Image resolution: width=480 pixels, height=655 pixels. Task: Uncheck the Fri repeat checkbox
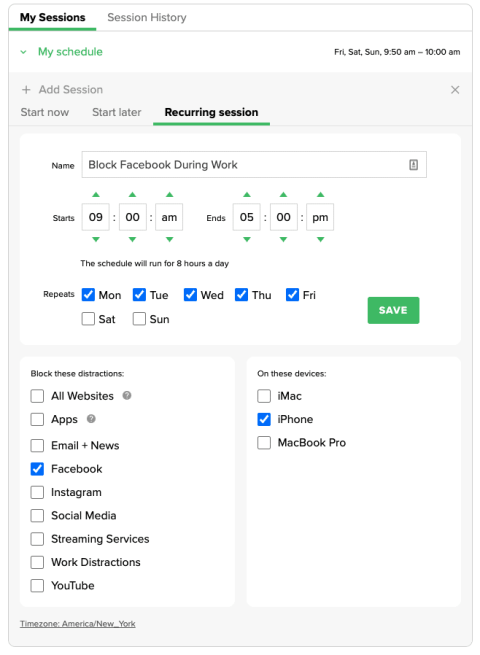[x=292, y=294]
